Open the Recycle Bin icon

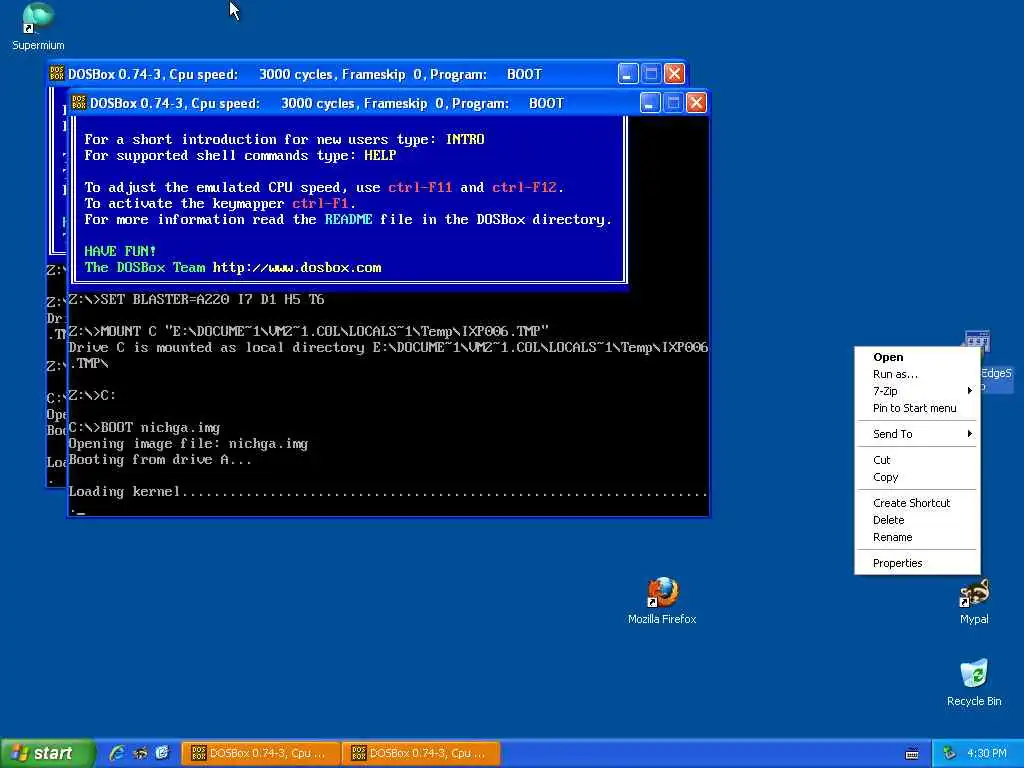pos(974,683)
